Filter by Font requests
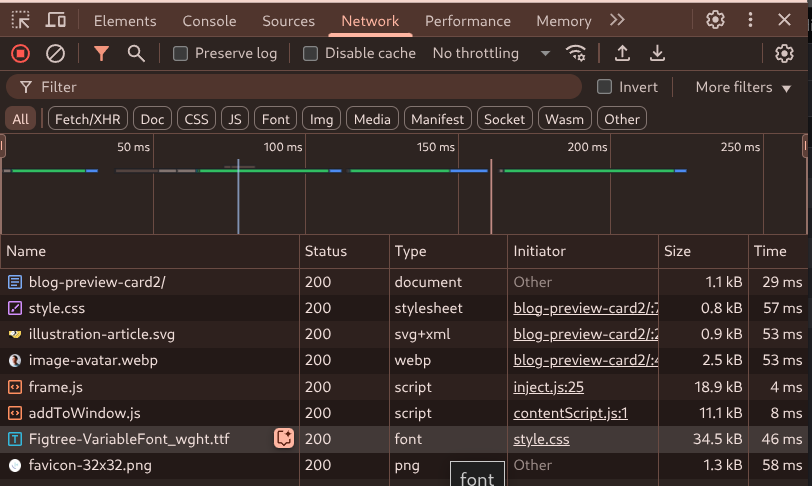Image resolution: width=812 pixels, height=486 pixels. click(x=276, y=119)
